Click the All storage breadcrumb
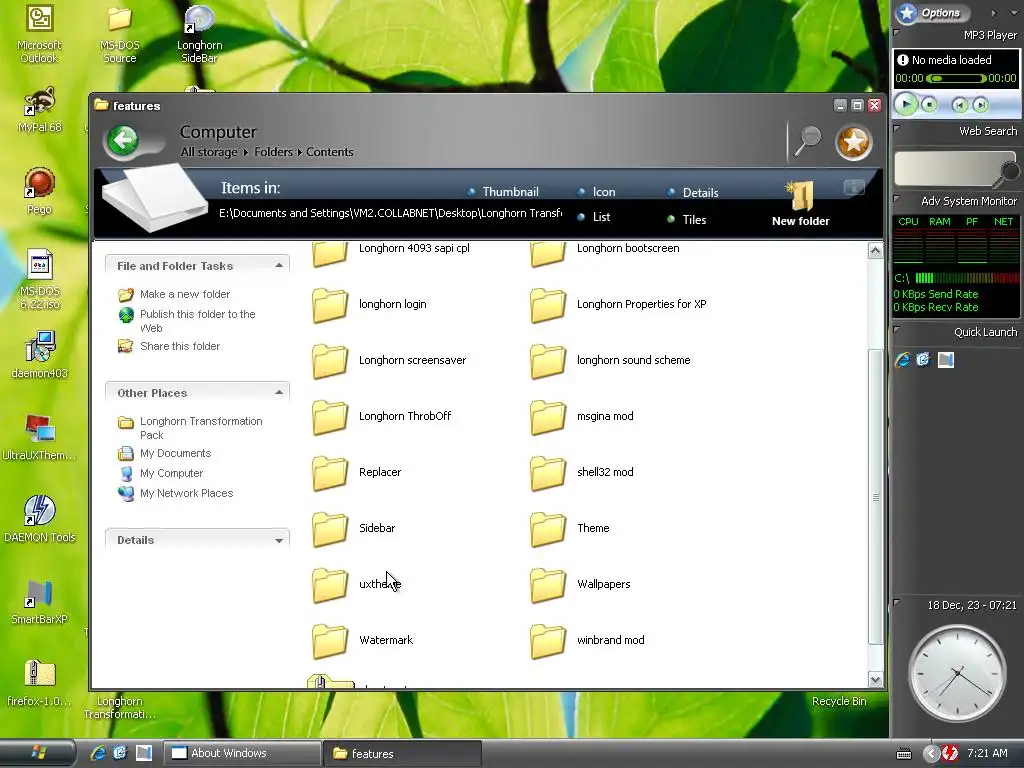Viewport: 1024px width, 768px height. pos(209,152)
